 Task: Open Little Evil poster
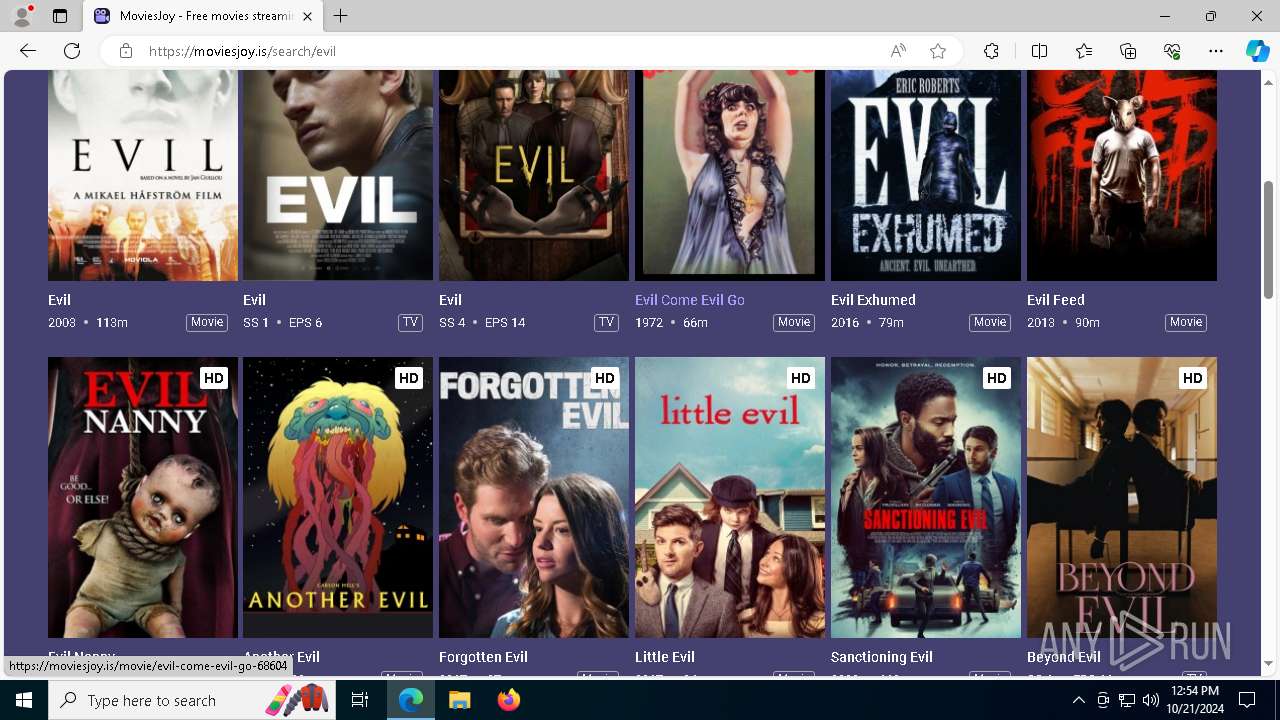pyautogui.click(x=730, y=497)
